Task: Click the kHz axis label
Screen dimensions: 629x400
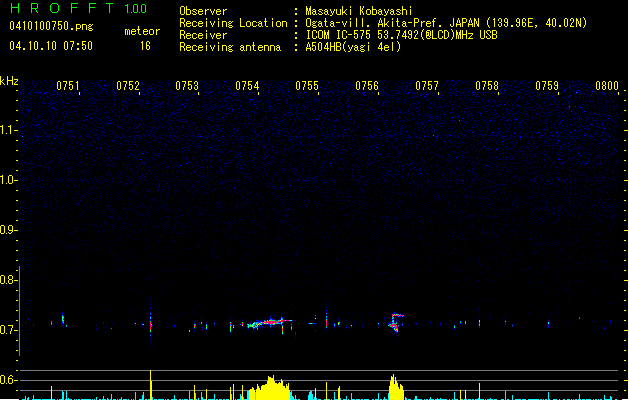Action: [x=9, y=81]
